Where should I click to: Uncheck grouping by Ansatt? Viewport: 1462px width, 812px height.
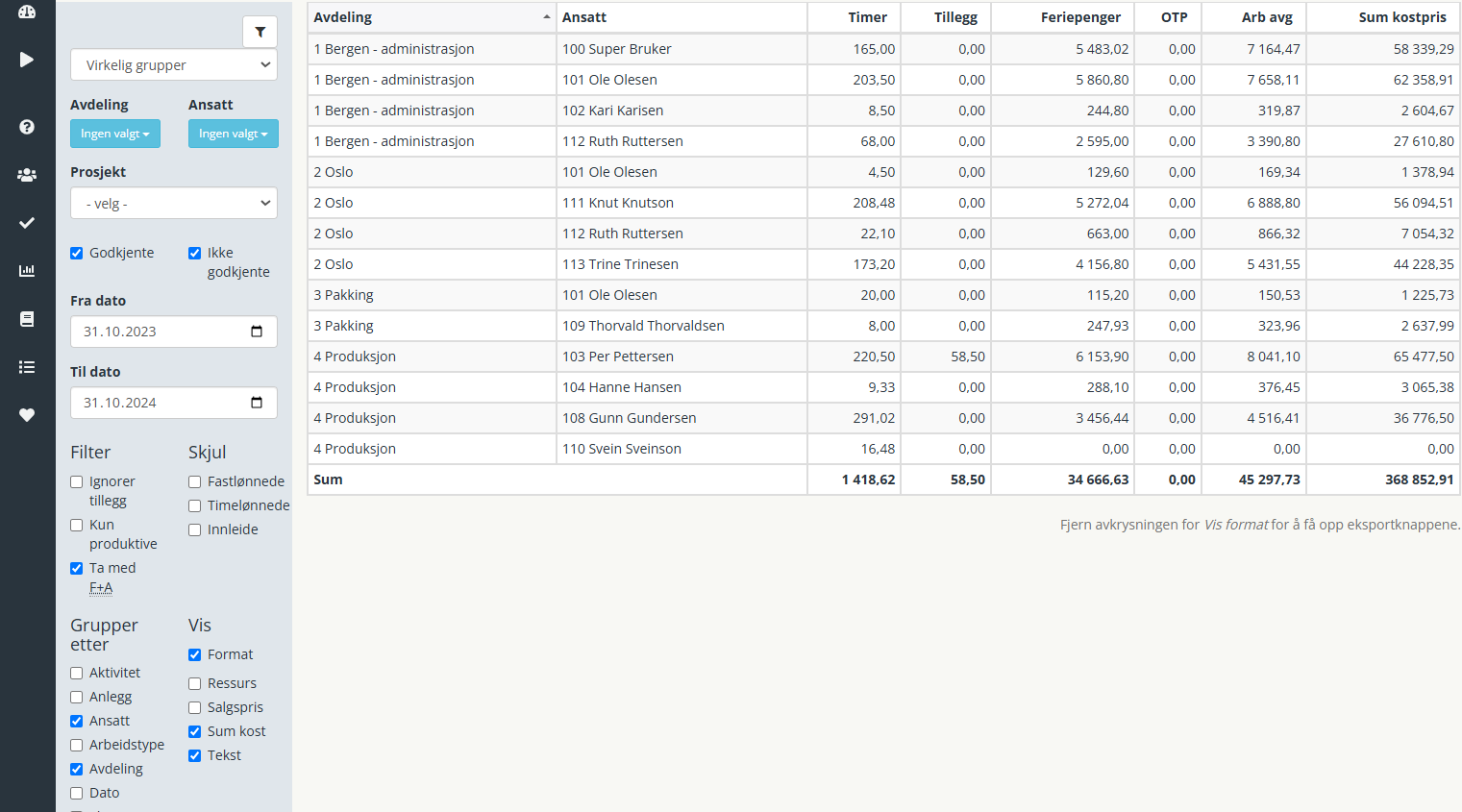[77, 722]
